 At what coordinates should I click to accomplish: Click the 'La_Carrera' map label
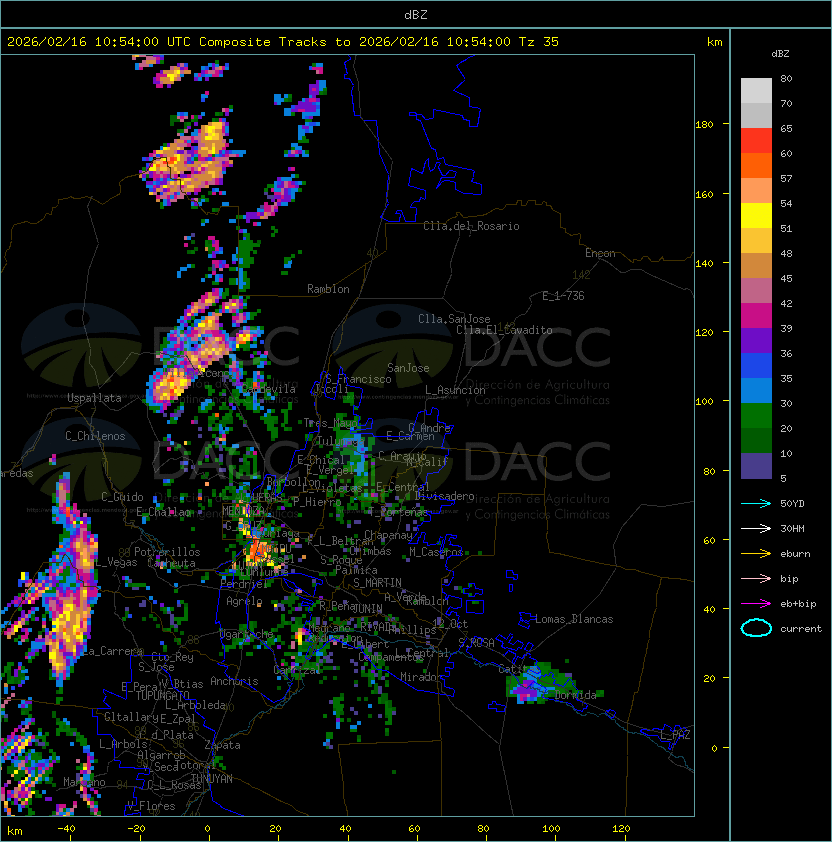pyautogui.click(x=113, y=651)
